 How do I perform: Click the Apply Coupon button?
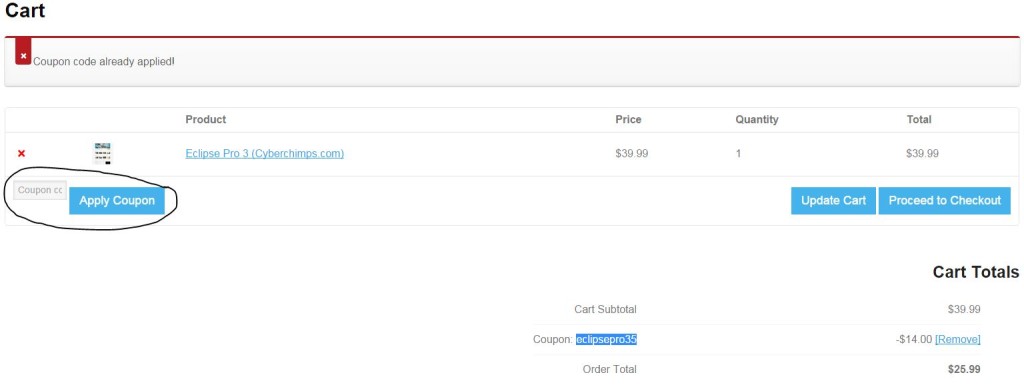117,200
